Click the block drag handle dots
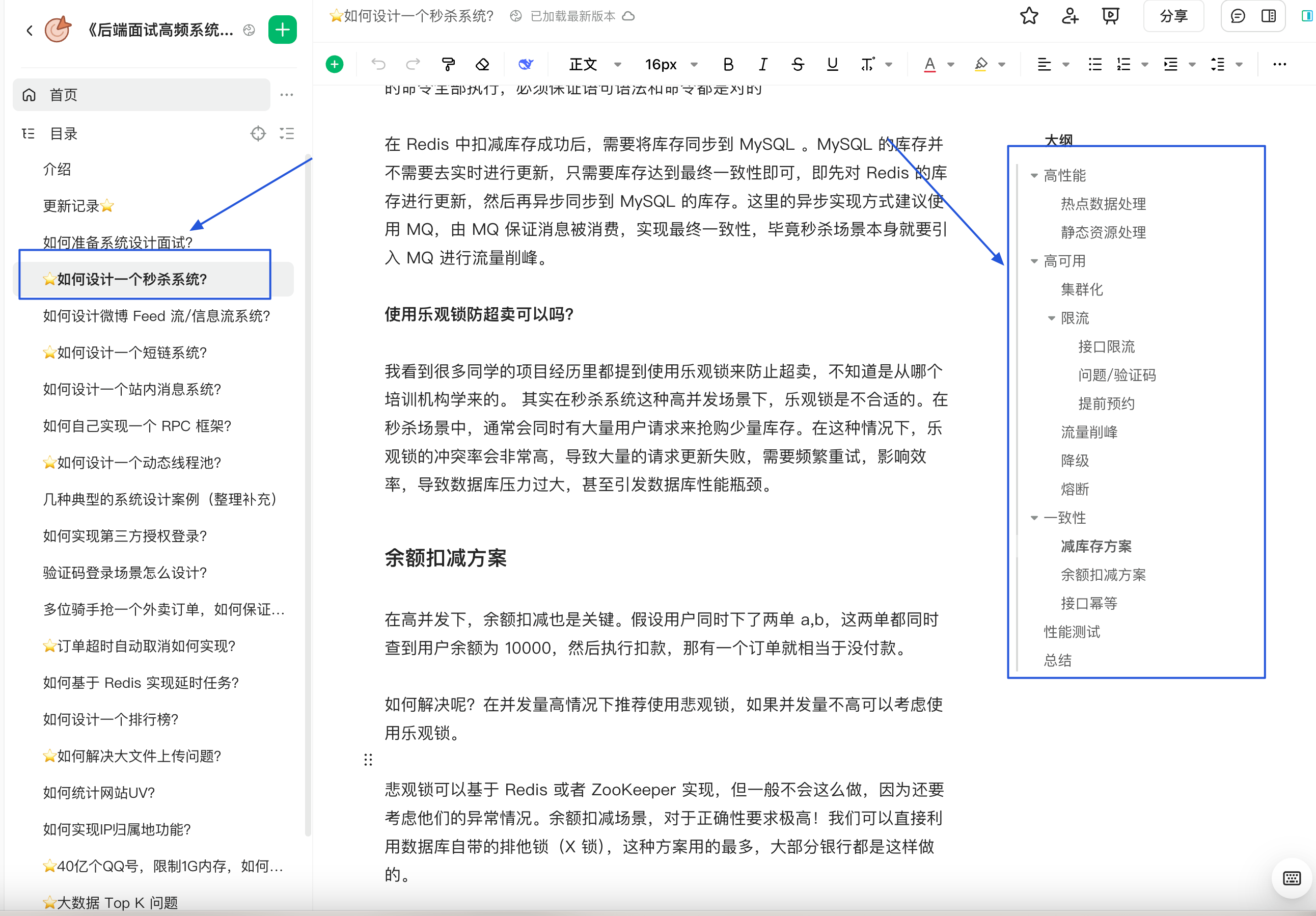Image resolution: width=1316 pixels, height=916 pixels. (x=368, y=760)
